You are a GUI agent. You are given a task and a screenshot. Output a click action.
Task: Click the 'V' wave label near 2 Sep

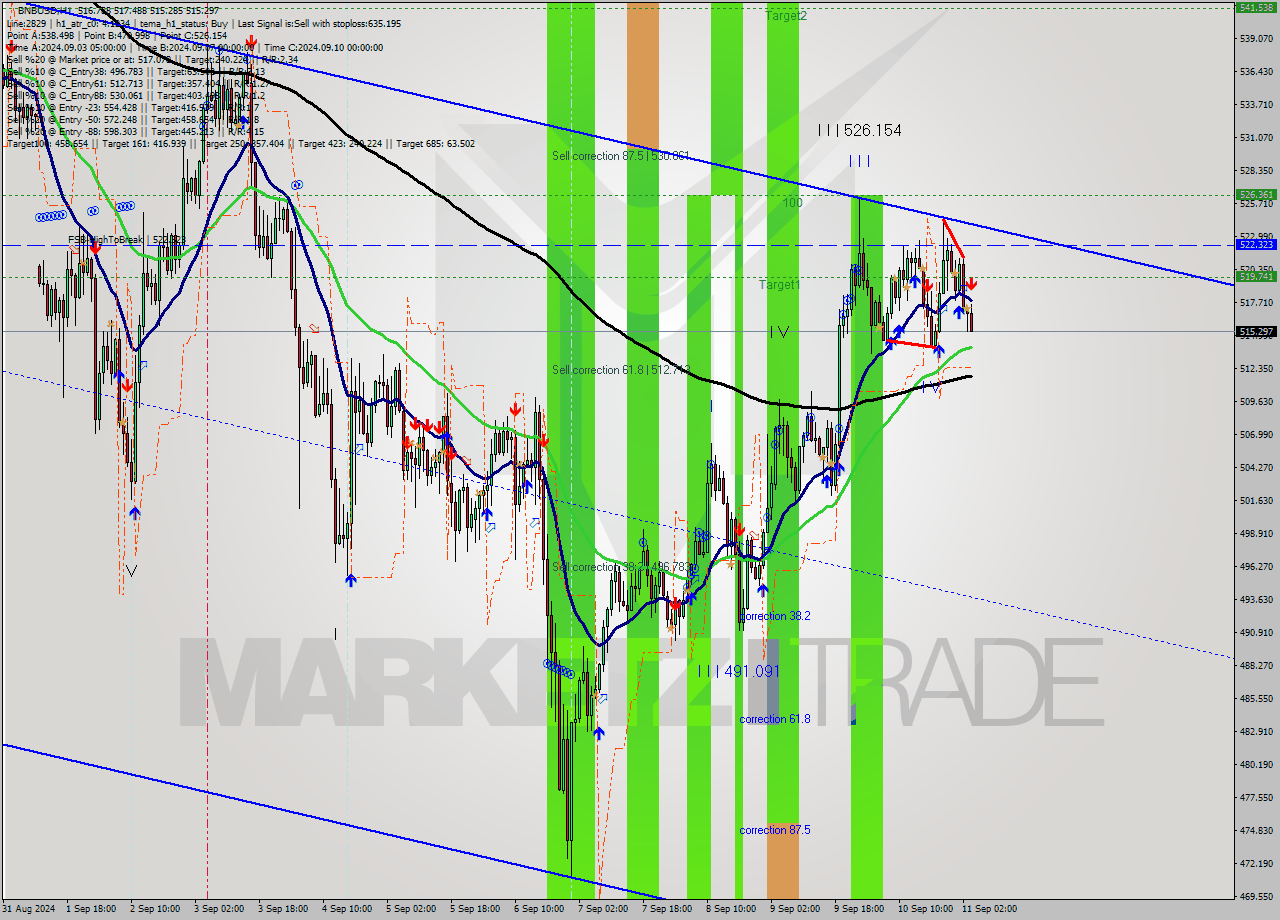click(x=131, y=570)
